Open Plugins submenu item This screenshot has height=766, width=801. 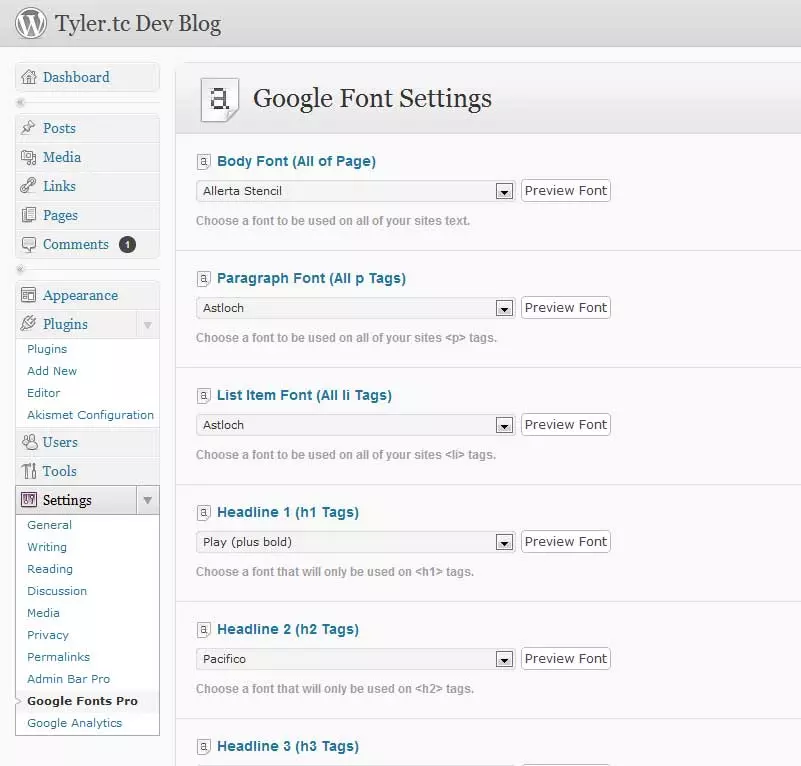(47, 349)
